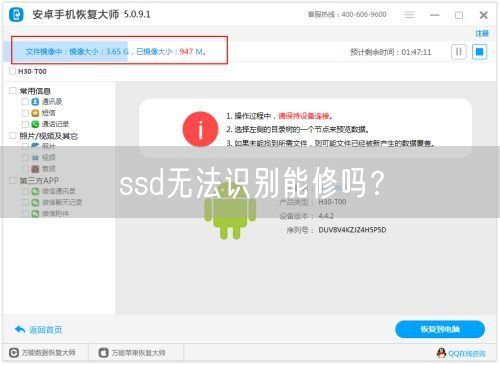Screen dimensions: 500x365
Task: Open the 通讯录 tree node
Action: [52, 102]
